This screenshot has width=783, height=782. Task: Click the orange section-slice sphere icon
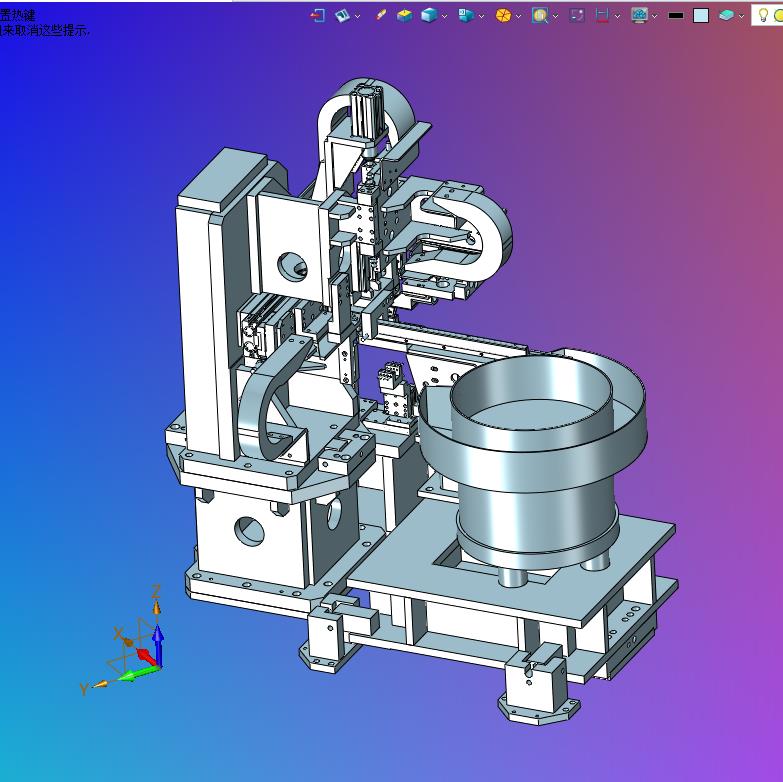503,15
